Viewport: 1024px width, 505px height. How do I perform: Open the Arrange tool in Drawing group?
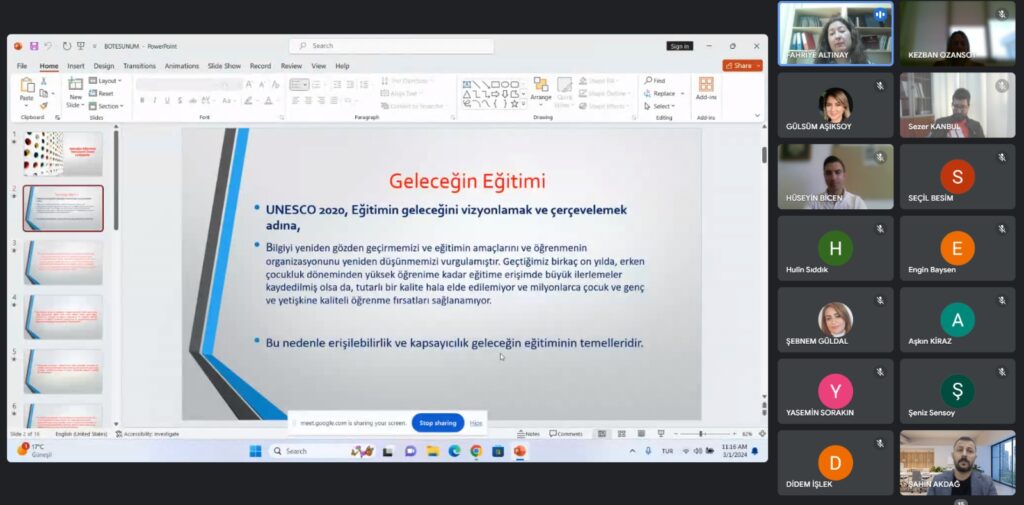[541, 90]
